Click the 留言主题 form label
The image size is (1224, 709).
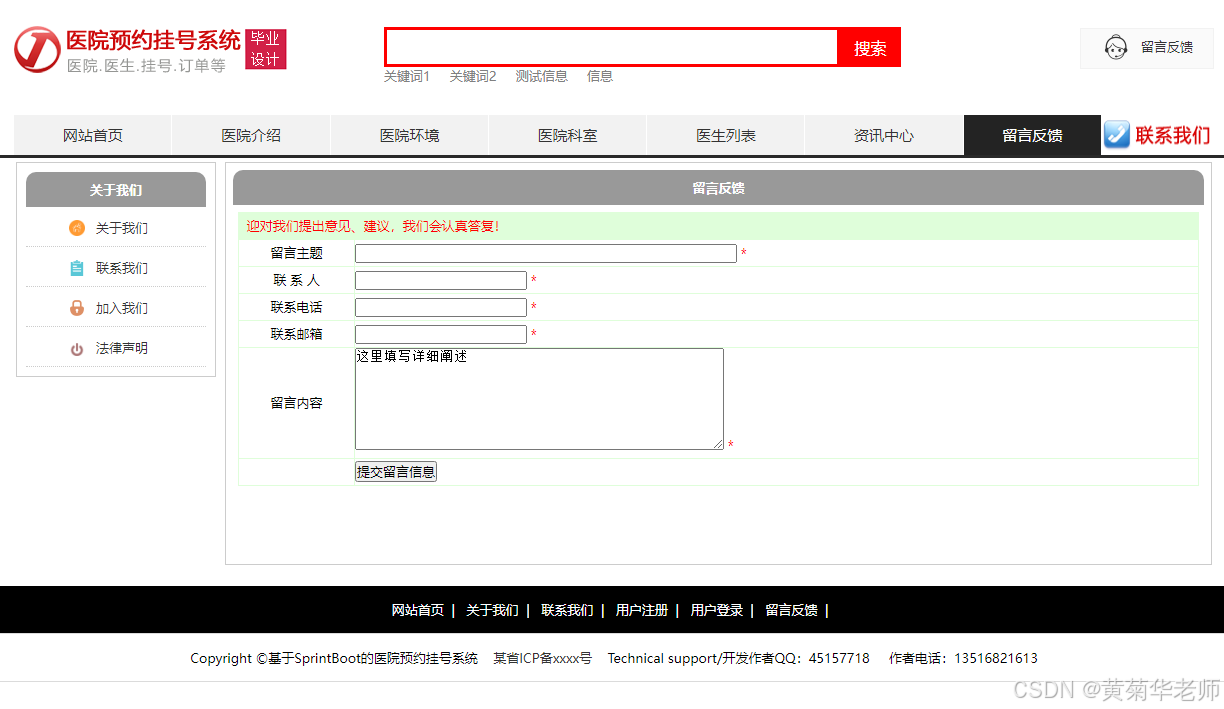(297, 253)
